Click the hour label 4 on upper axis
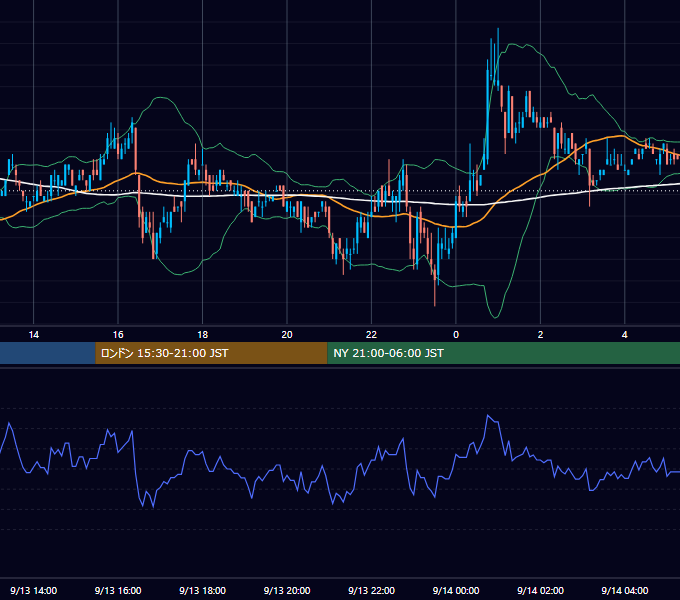The image size is (680, 600). click(x=625, y=335)
